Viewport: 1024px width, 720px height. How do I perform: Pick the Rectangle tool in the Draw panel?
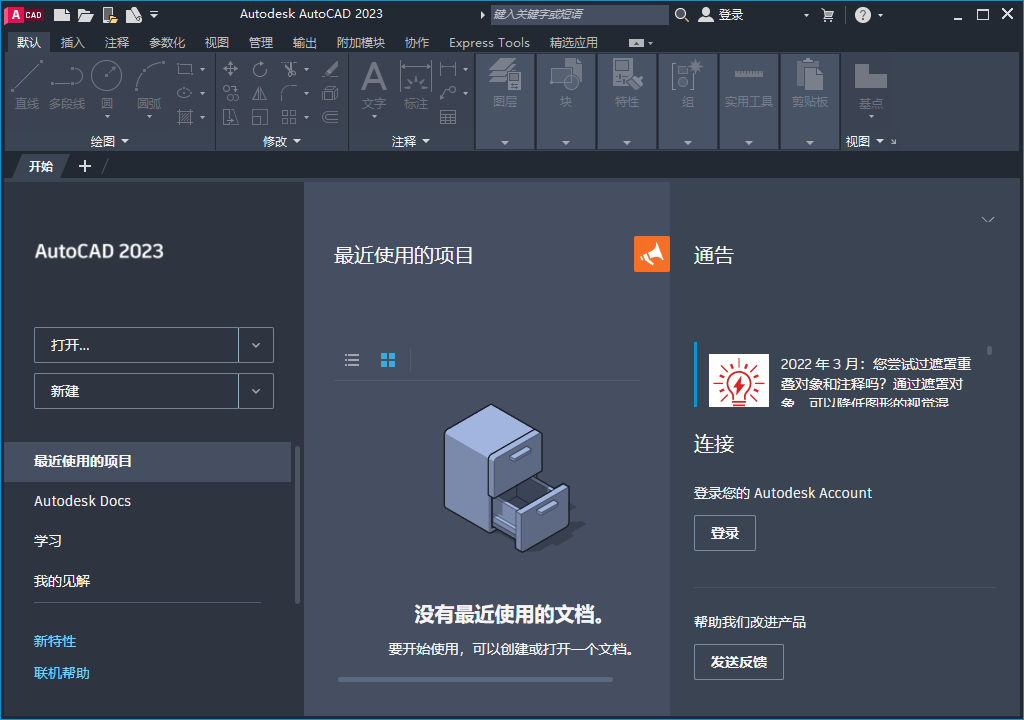coord(185,69)
